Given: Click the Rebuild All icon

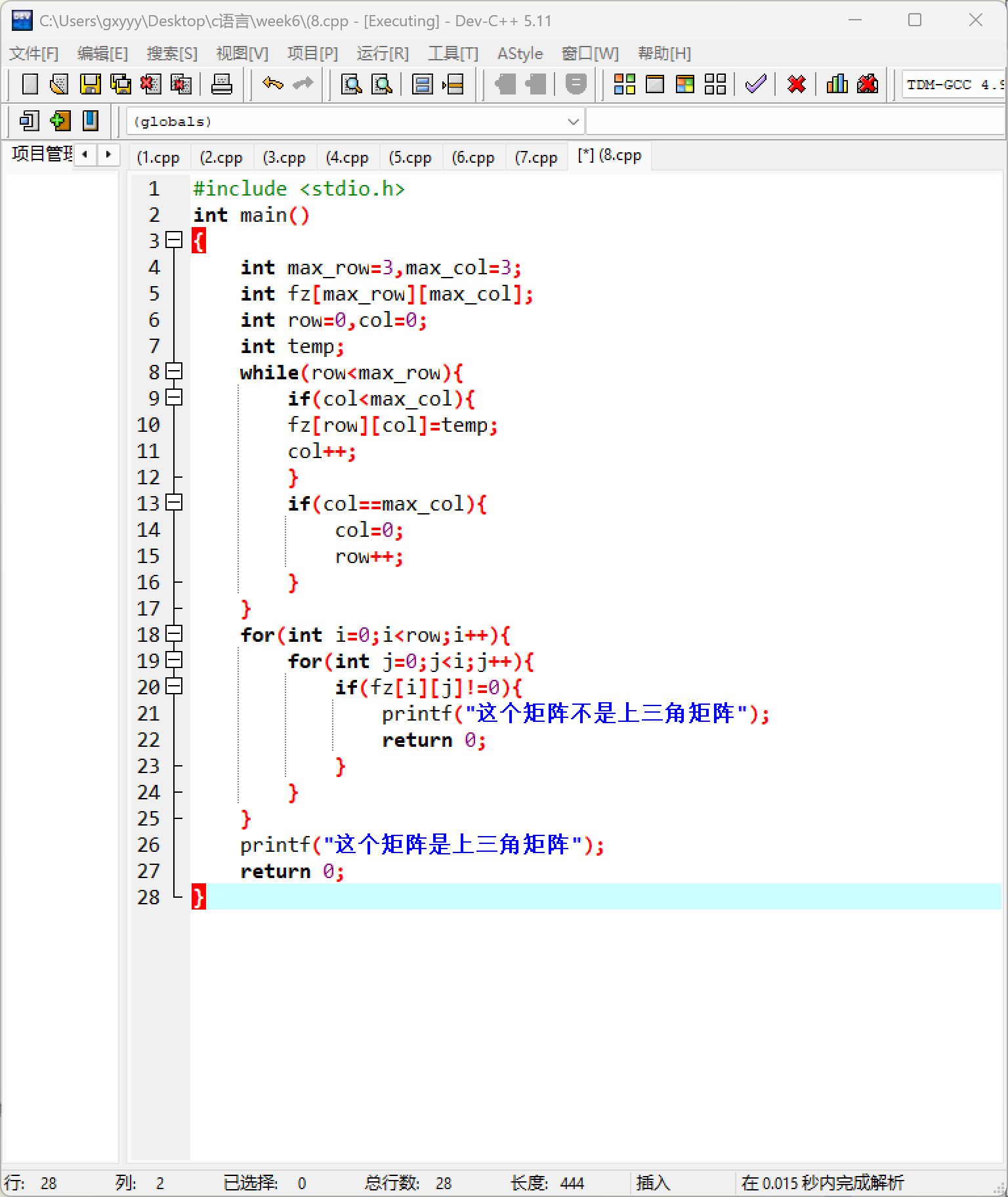Looking at the screenshot, I should click(x=715, y=84).
